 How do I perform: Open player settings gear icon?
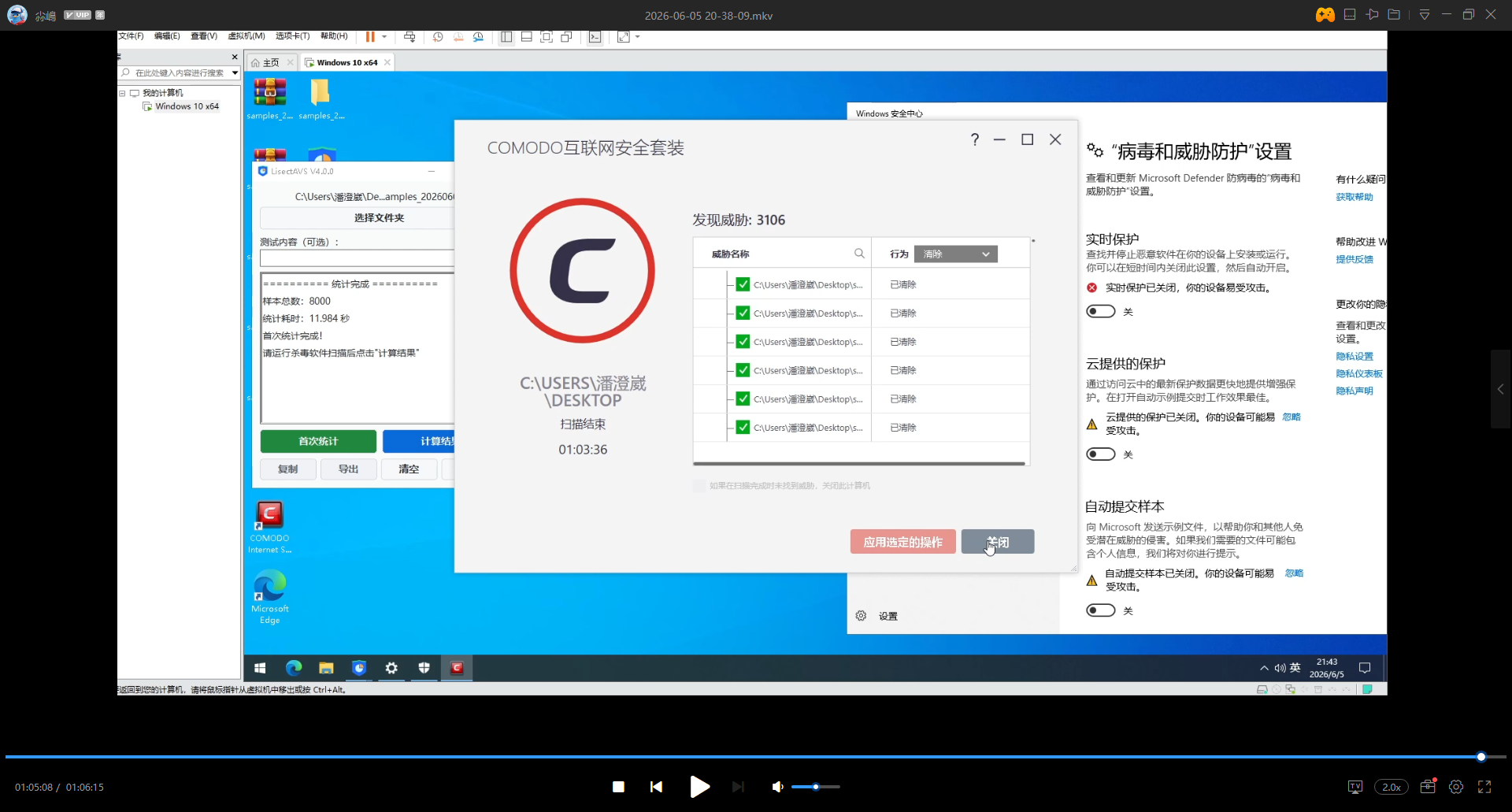pos(1456,787)
